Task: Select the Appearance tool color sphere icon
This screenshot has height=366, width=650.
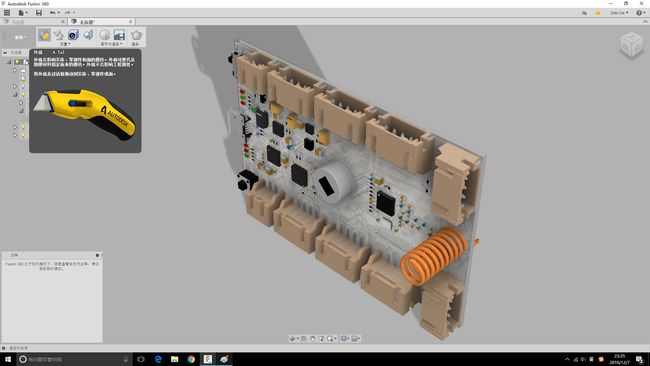Action: 44,35
